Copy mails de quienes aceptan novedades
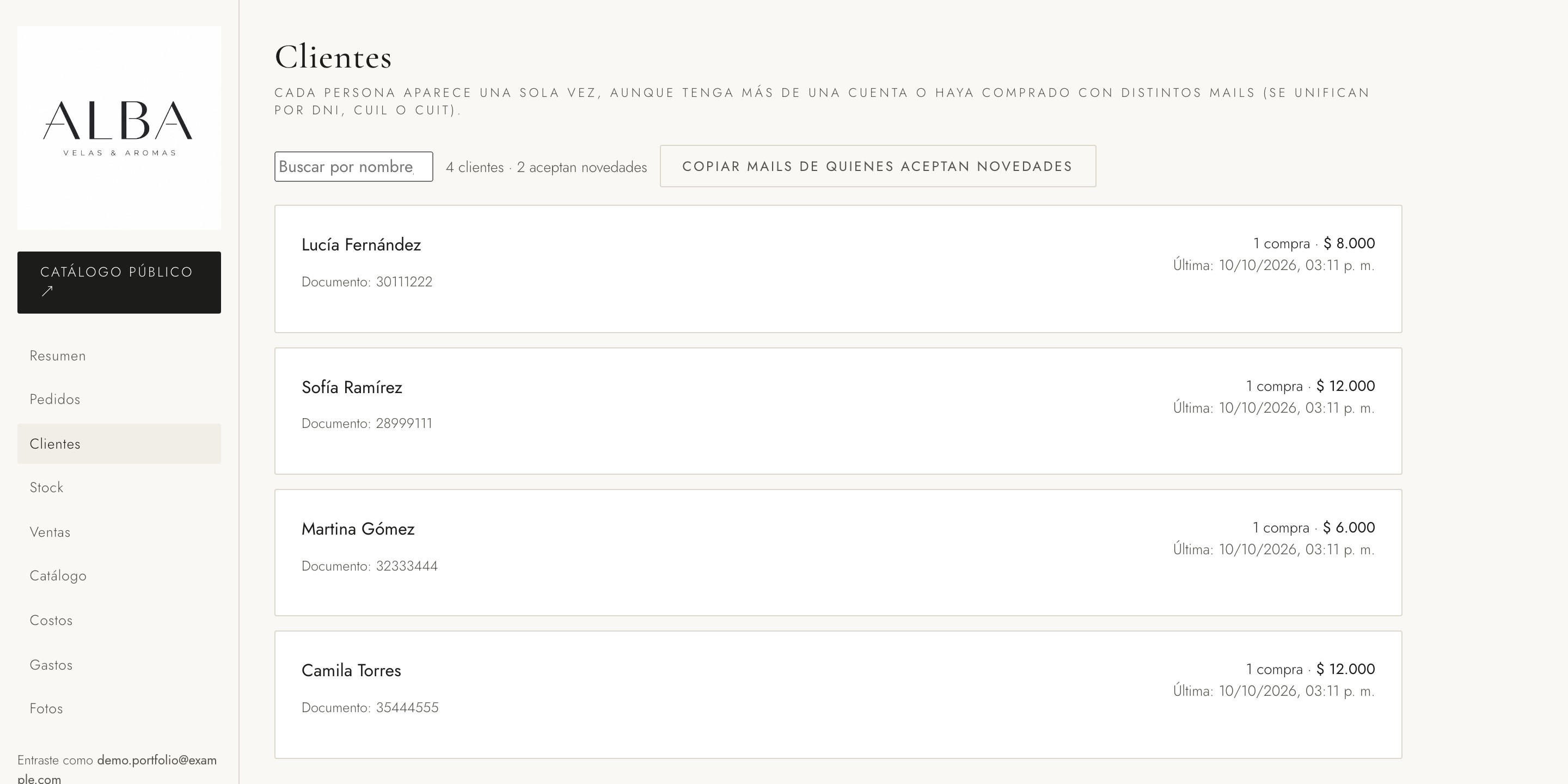The width and height of the screenshot is (1568, 784). [878, 166]
